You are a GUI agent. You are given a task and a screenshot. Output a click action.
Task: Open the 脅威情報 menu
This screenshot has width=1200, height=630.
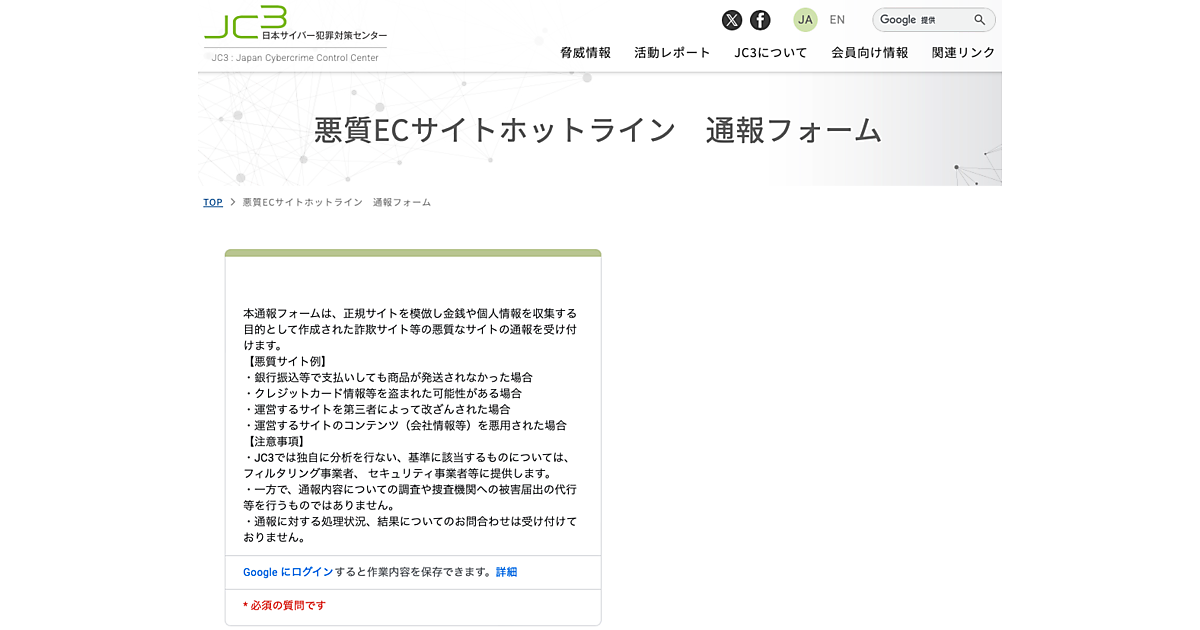coord(585,53)
